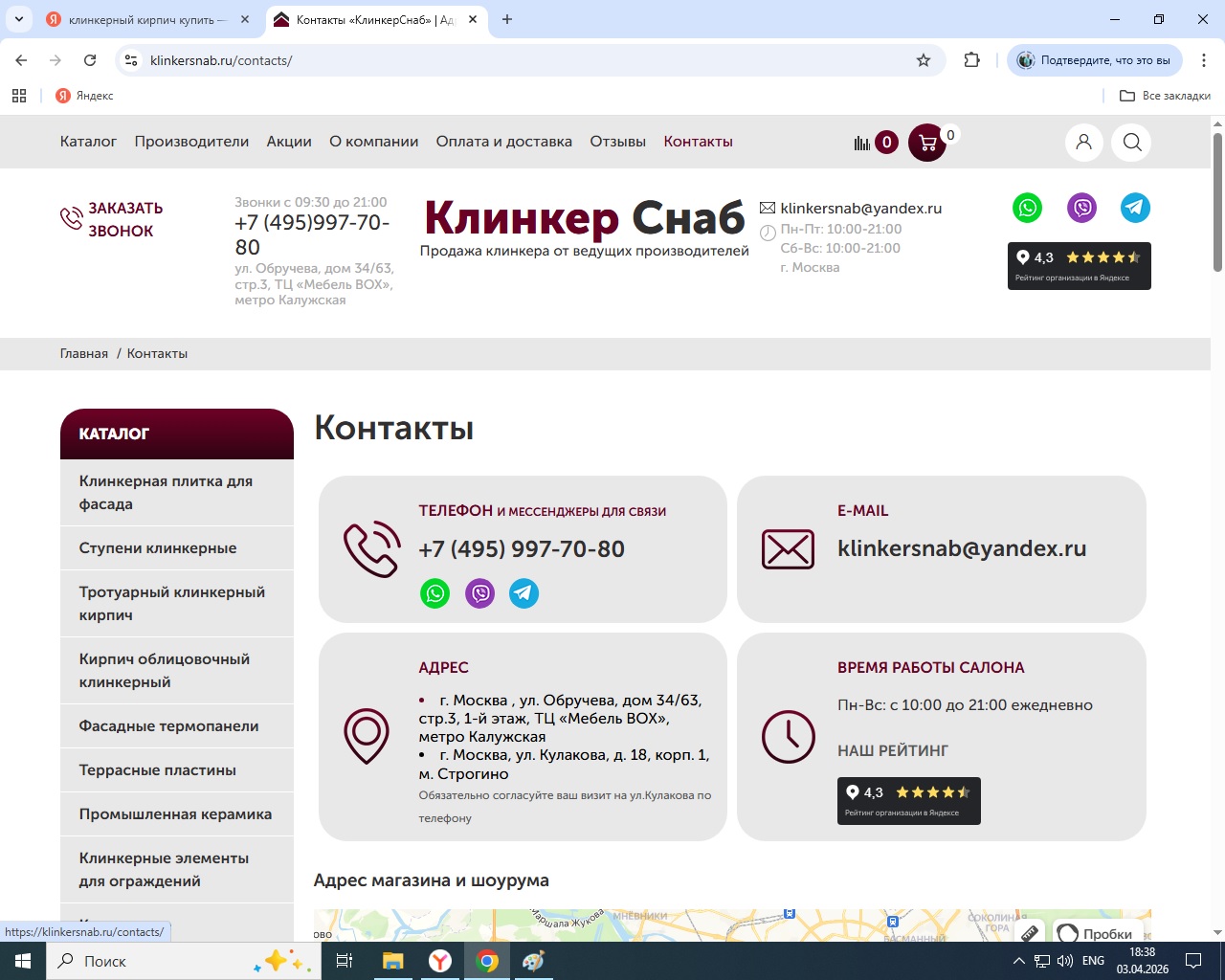Reload the page with the refresh icon

[90, 60]
